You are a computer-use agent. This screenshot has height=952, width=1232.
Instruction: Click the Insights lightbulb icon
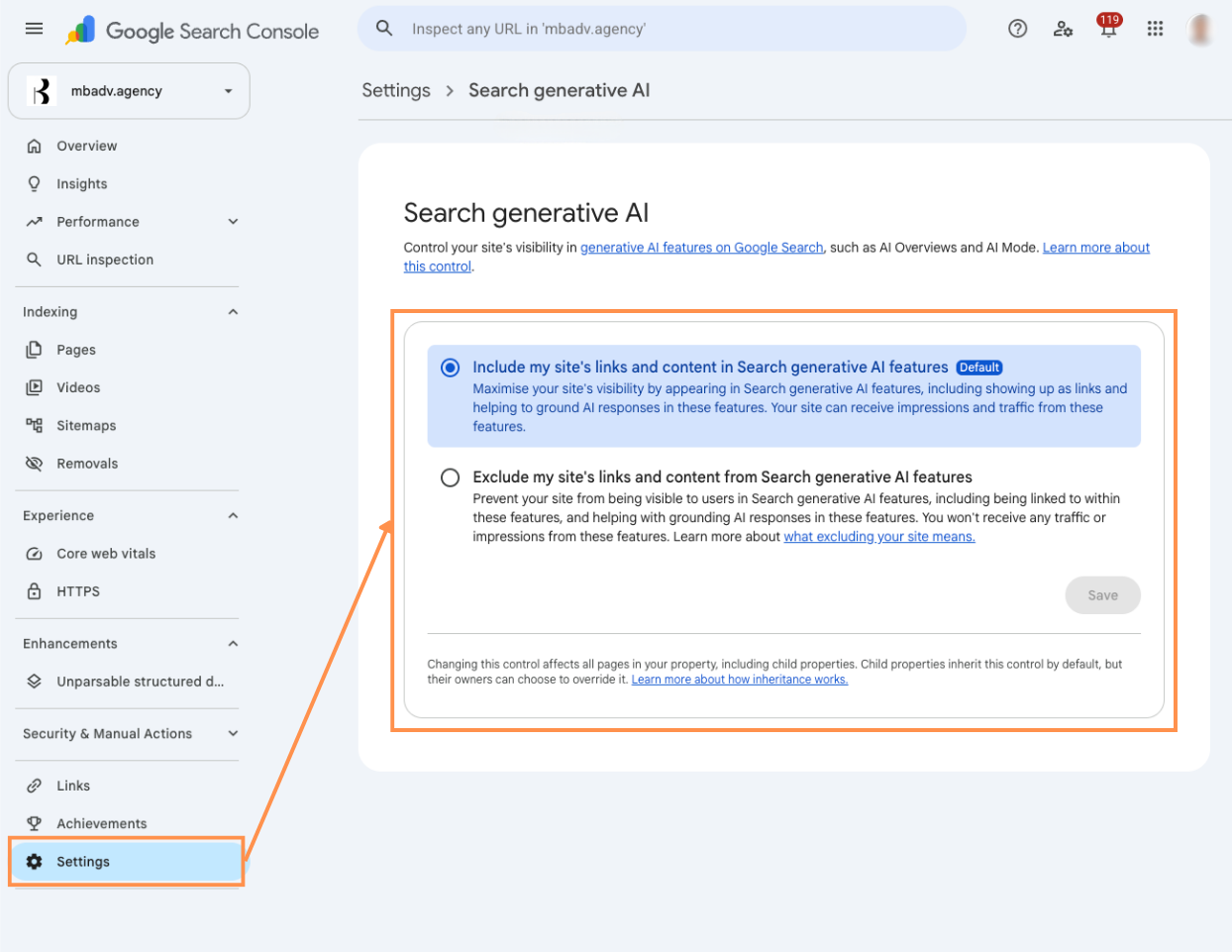[35, 183]
